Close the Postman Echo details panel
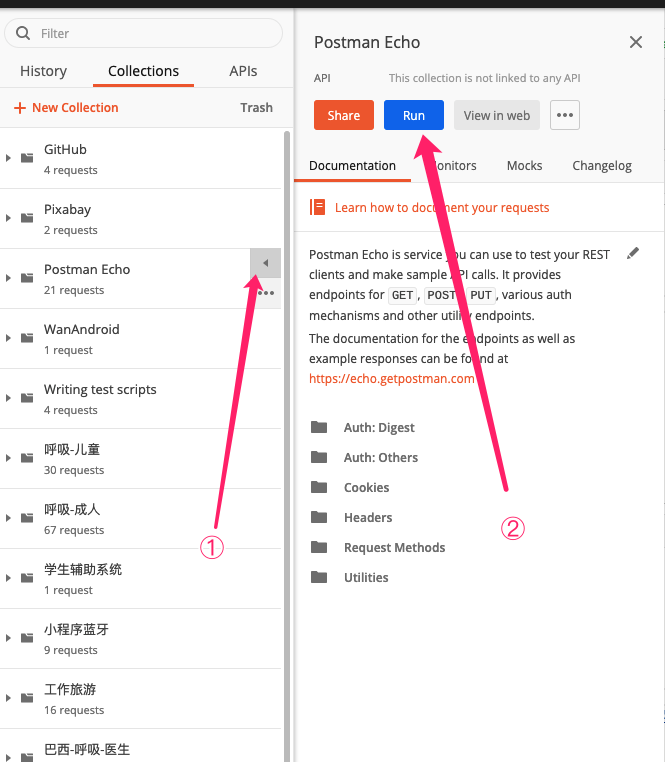 click(636, 42)
